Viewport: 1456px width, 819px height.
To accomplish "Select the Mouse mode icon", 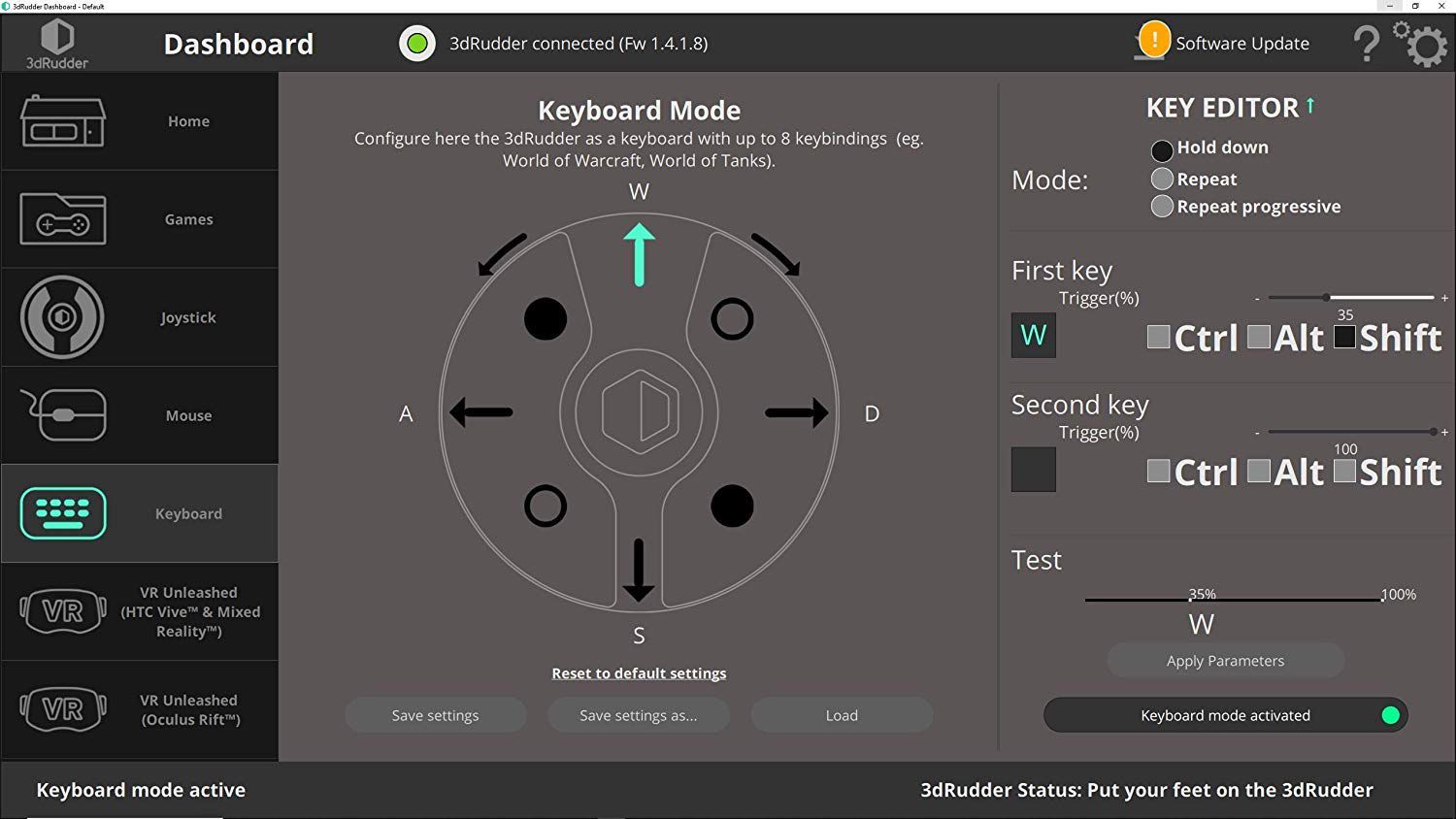I will pos(63,415).
